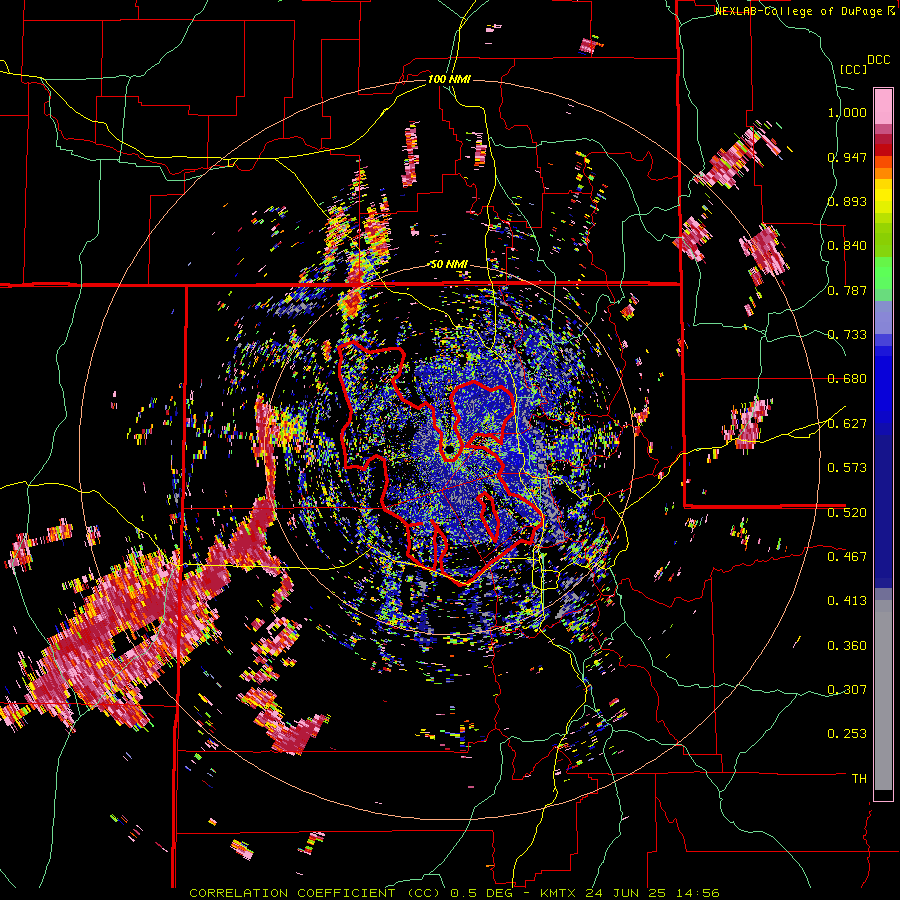Click the 0.787 legend value
900x900 pixels.
point(847,290)
